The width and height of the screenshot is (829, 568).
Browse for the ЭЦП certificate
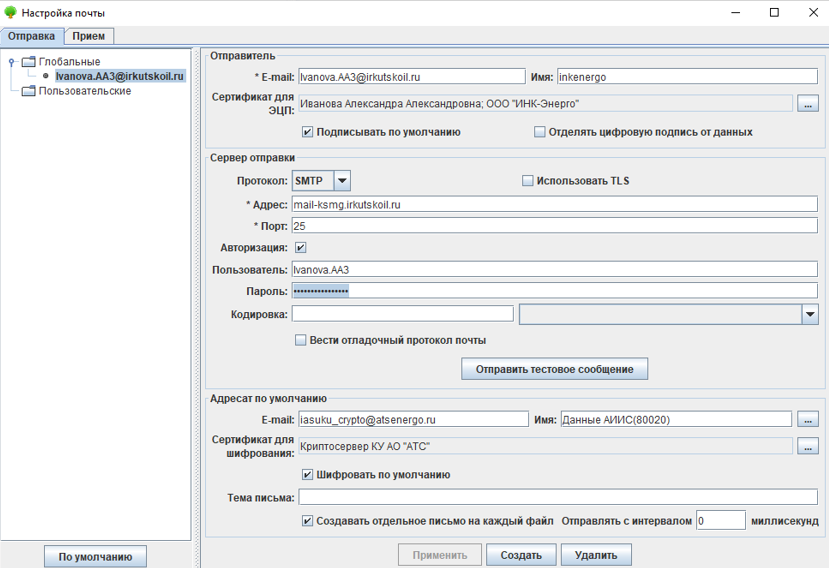tap(808, 104)
